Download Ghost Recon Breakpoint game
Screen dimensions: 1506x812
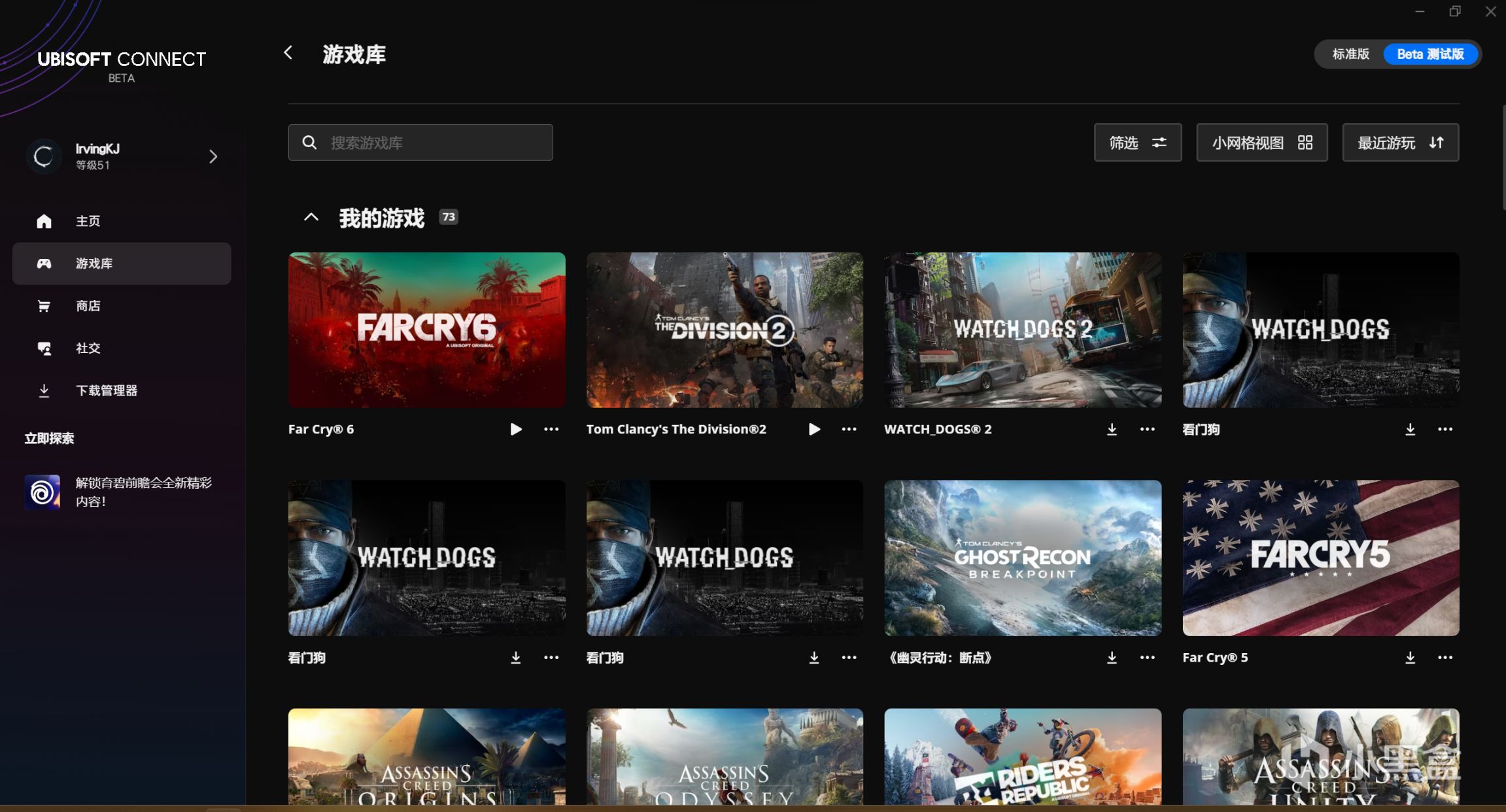(1112, 657)
